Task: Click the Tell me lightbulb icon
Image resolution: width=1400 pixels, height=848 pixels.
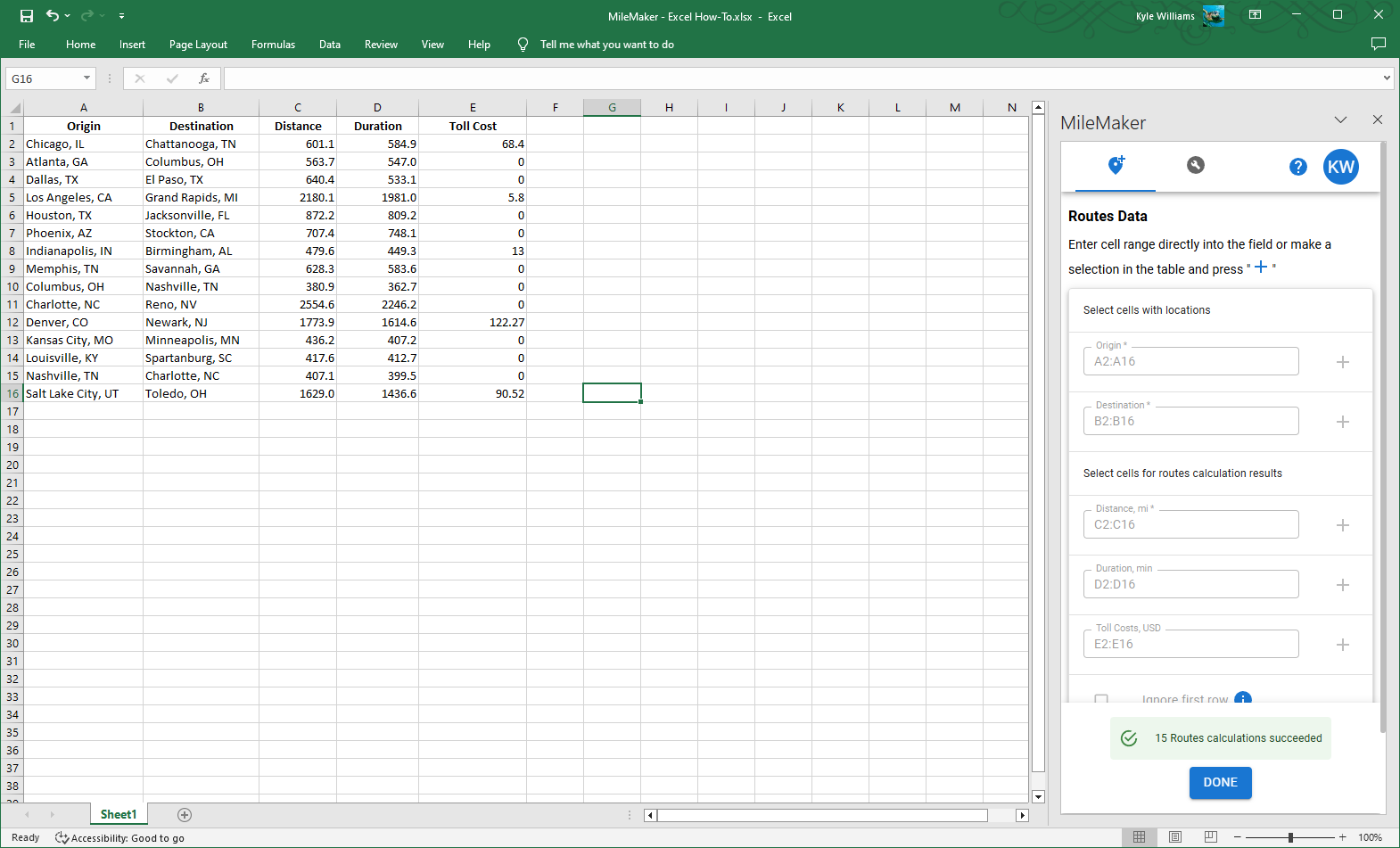Action: tap(523, 45)
